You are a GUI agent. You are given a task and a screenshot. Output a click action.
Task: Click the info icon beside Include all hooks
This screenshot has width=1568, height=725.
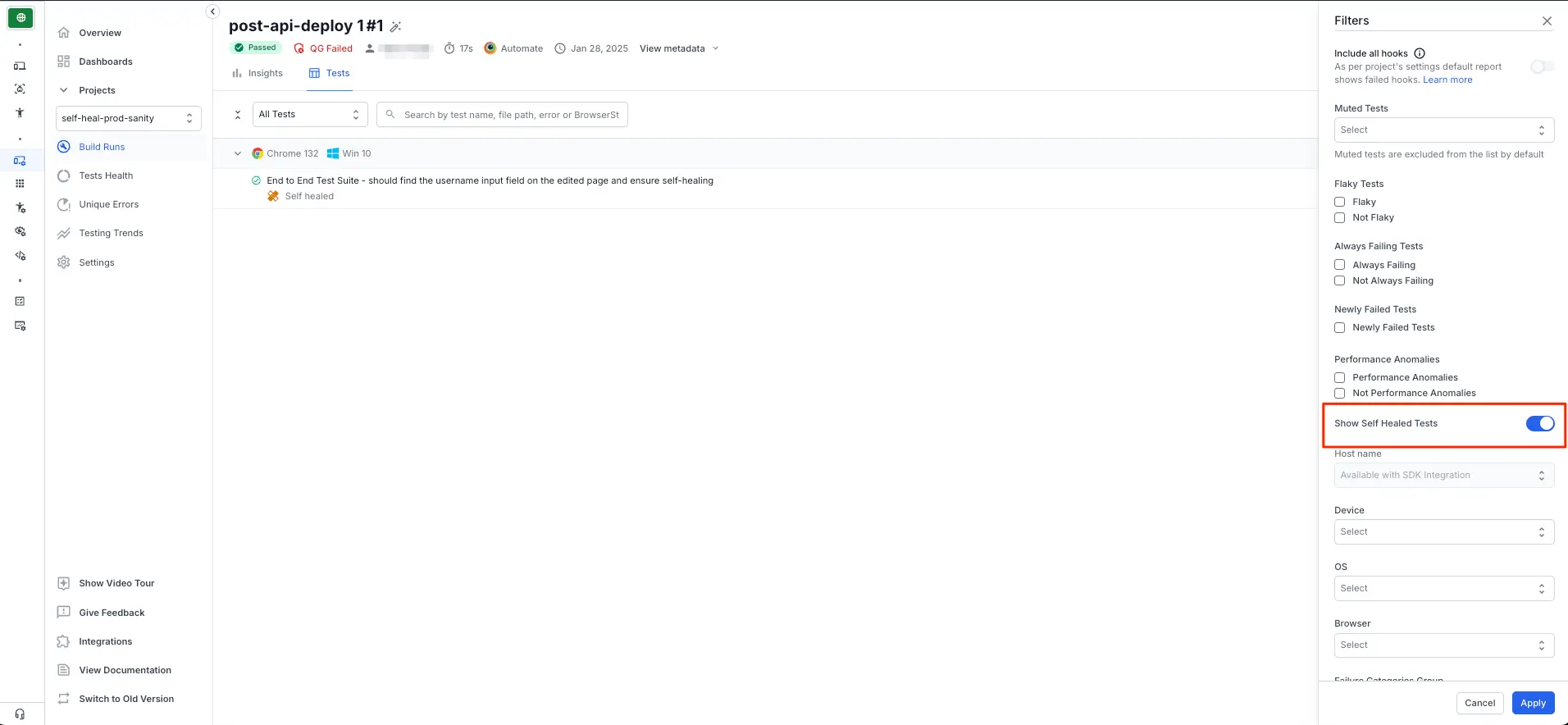(x=1420, y=53)
